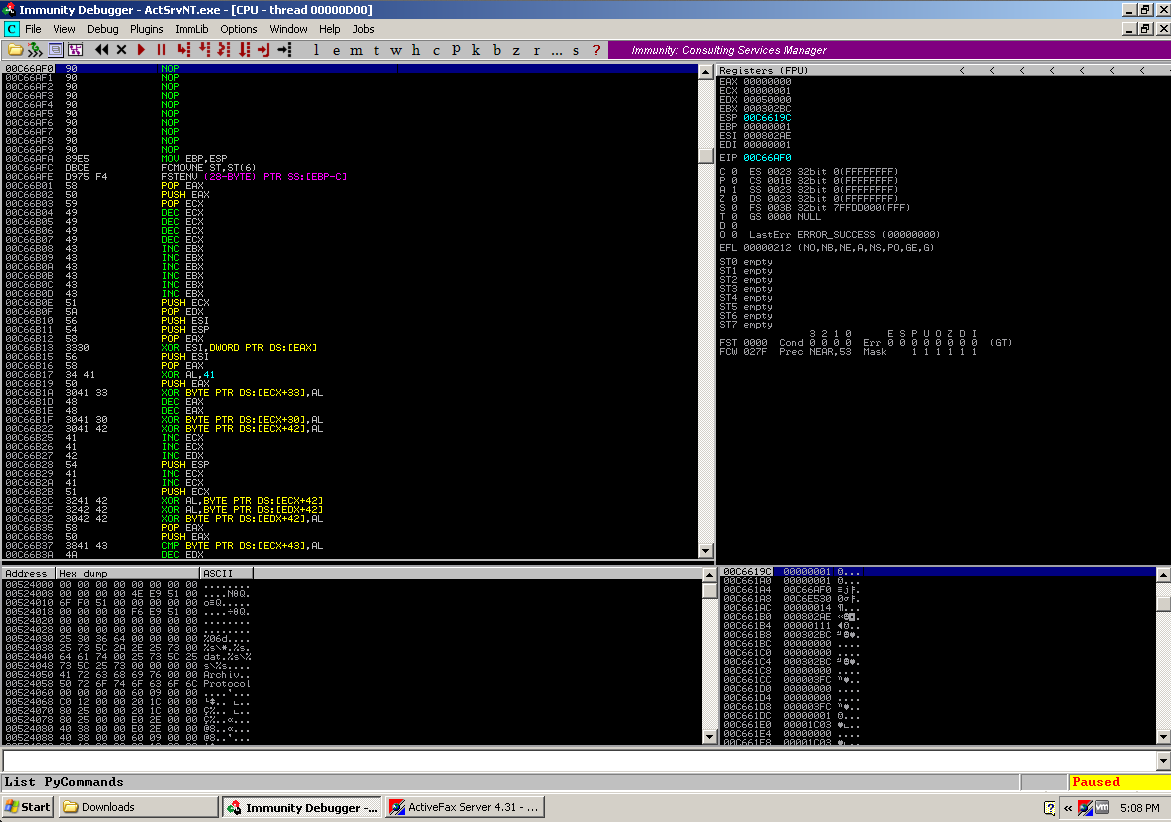Show Executable modules with the 'e' button
This screenshot has width=1171, height=822.
click(x=336, y=50)
